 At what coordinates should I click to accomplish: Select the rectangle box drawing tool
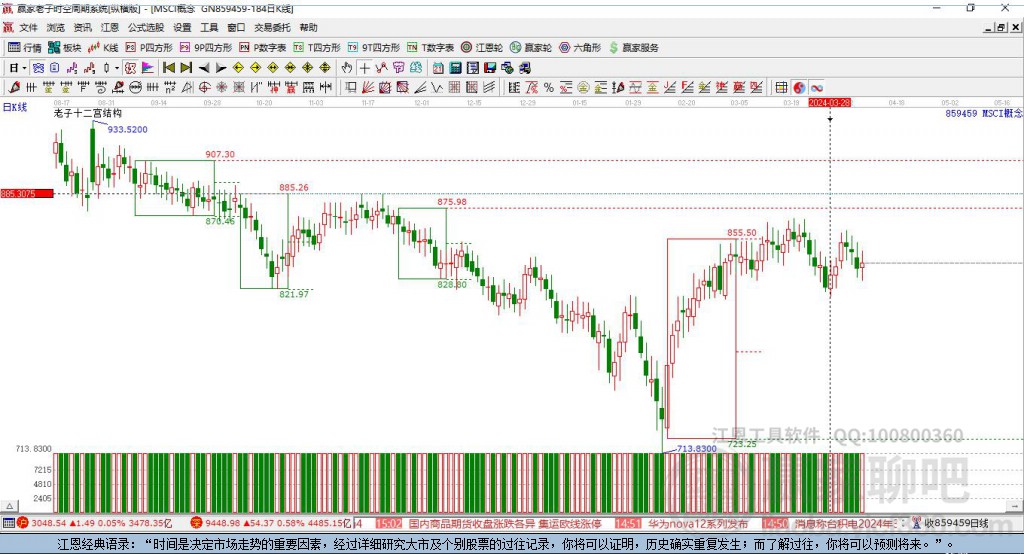point(350,88)
